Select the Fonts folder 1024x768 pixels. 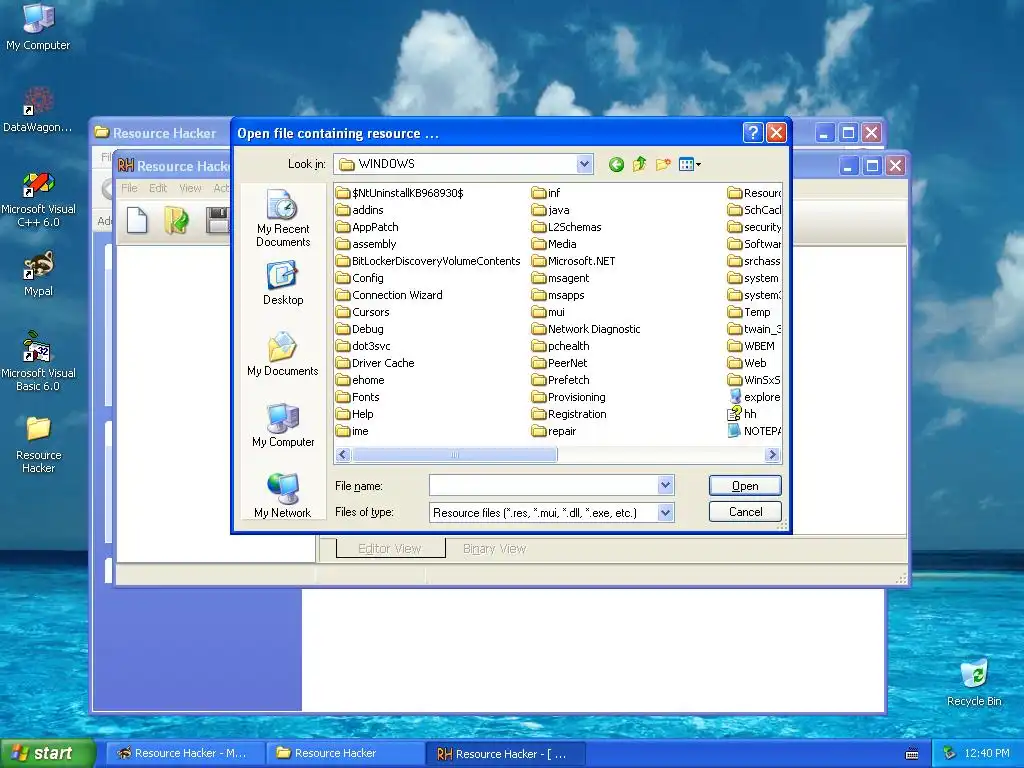point(358,396)
